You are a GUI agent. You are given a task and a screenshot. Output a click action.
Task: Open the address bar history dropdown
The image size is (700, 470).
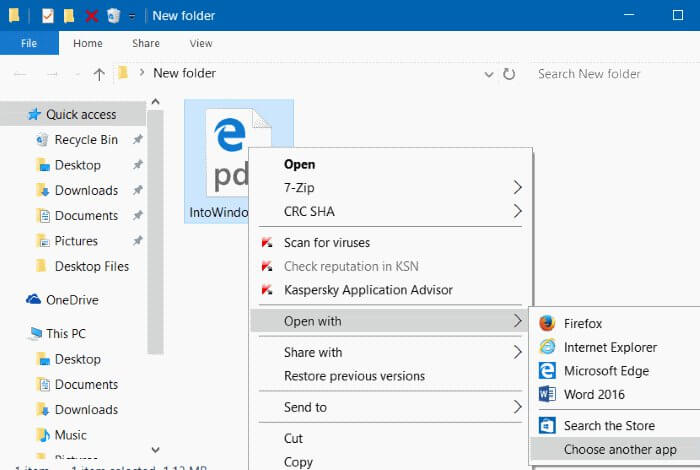(489, 74)
